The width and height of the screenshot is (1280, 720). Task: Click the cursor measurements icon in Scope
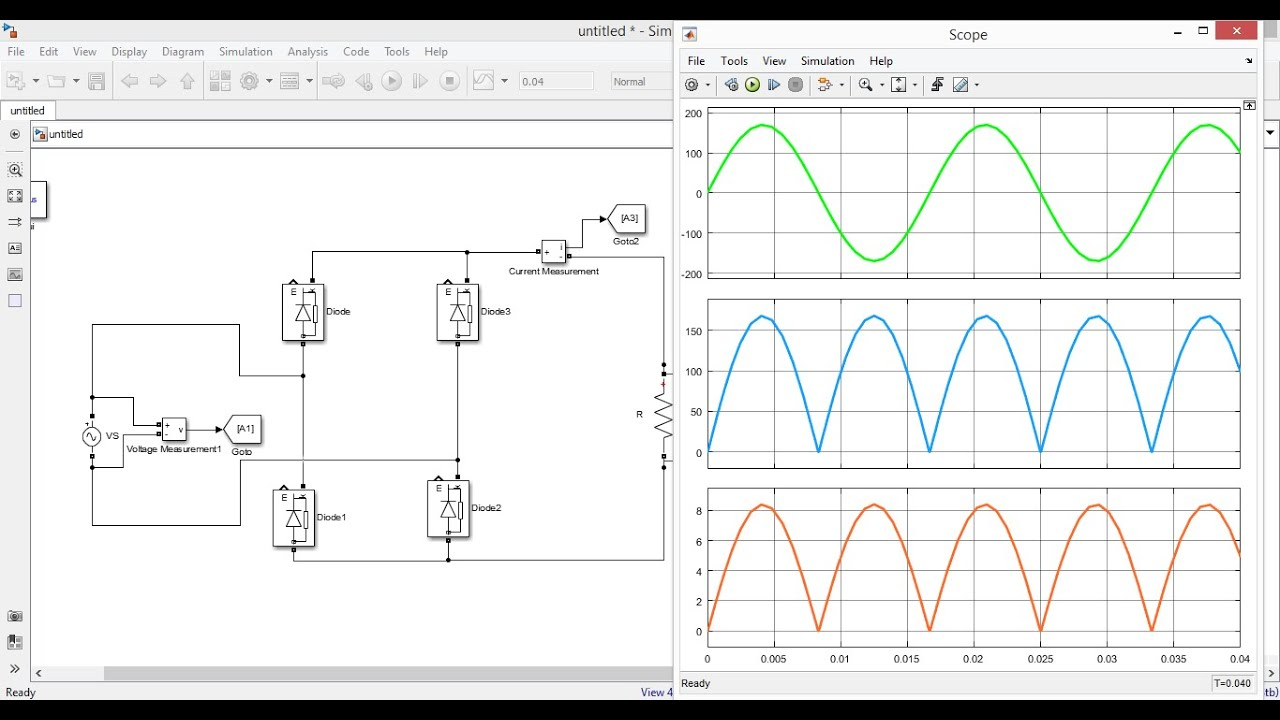(x=960, y=85)
